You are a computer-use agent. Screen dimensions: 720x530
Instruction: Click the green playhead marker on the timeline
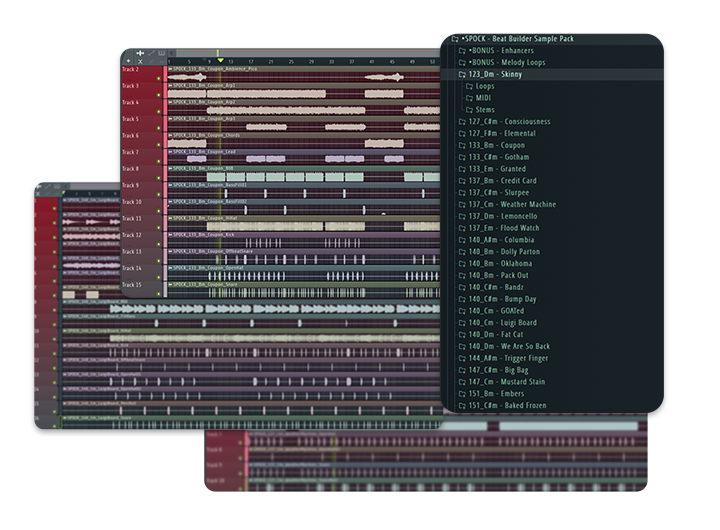pos(220,61)
